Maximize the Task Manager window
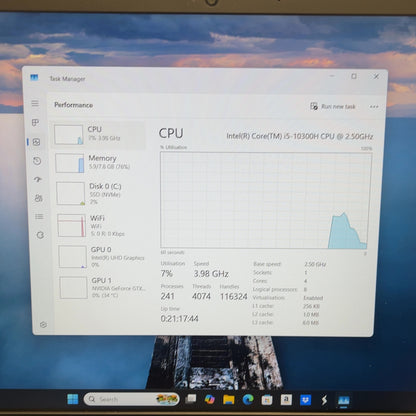Image resolution: width=416 pixels, height=416 pixels. [354, 76]
